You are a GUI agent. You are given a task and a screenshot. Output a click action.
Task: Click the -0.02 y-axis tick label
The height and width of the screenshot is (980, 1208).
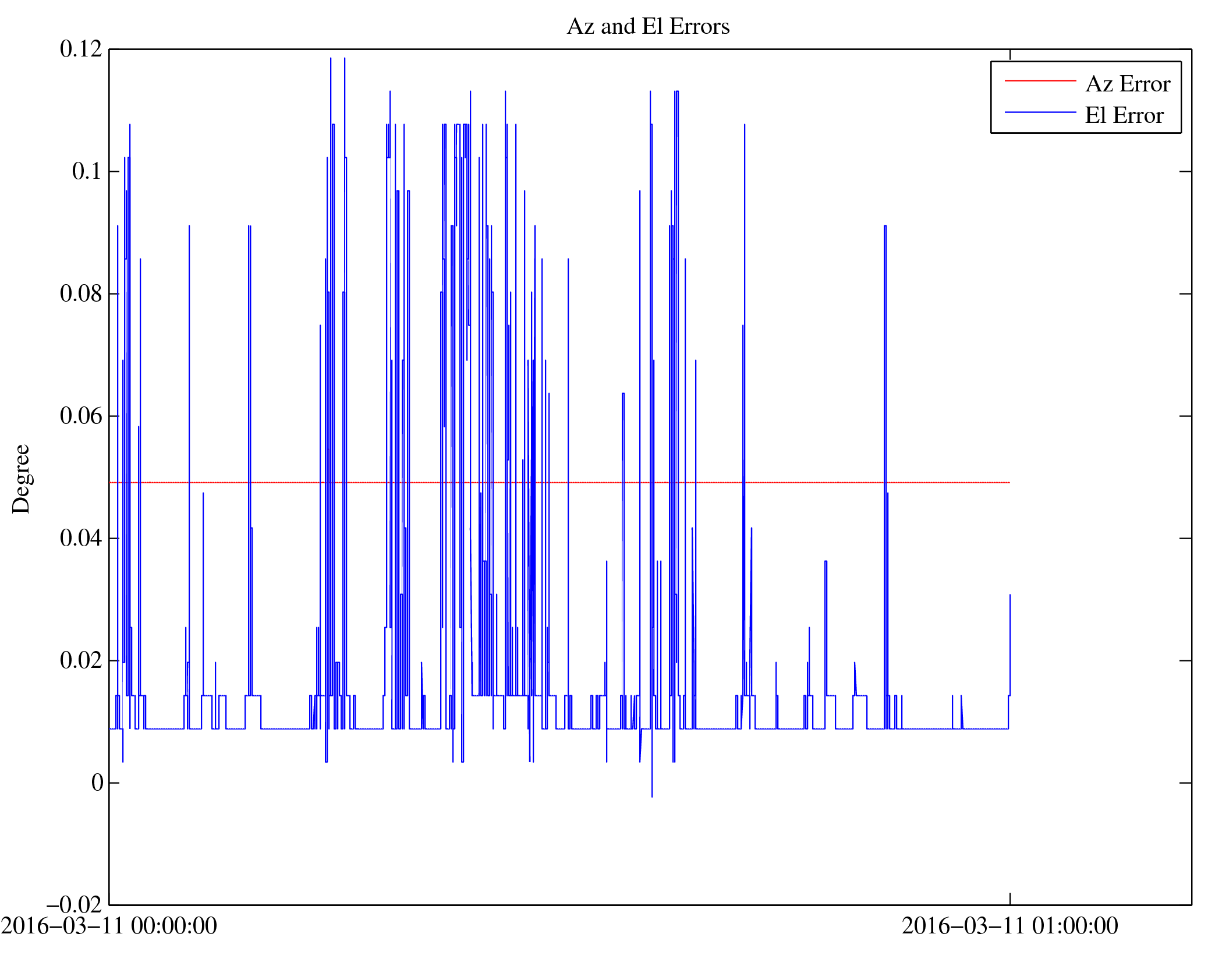(75, 905)
